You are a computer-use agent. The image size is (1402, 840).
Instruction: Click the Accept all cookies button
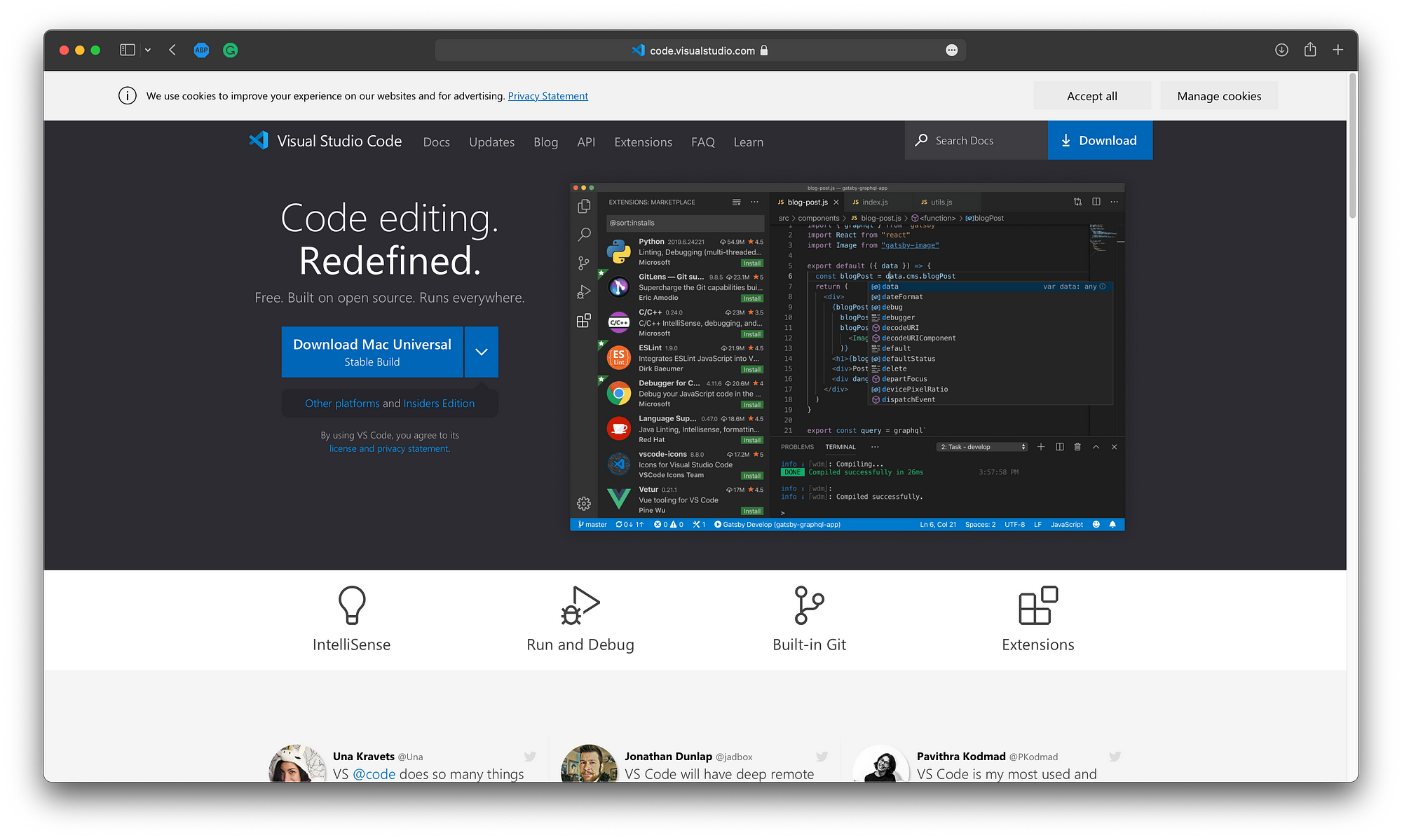click(x=1091, y=96)
